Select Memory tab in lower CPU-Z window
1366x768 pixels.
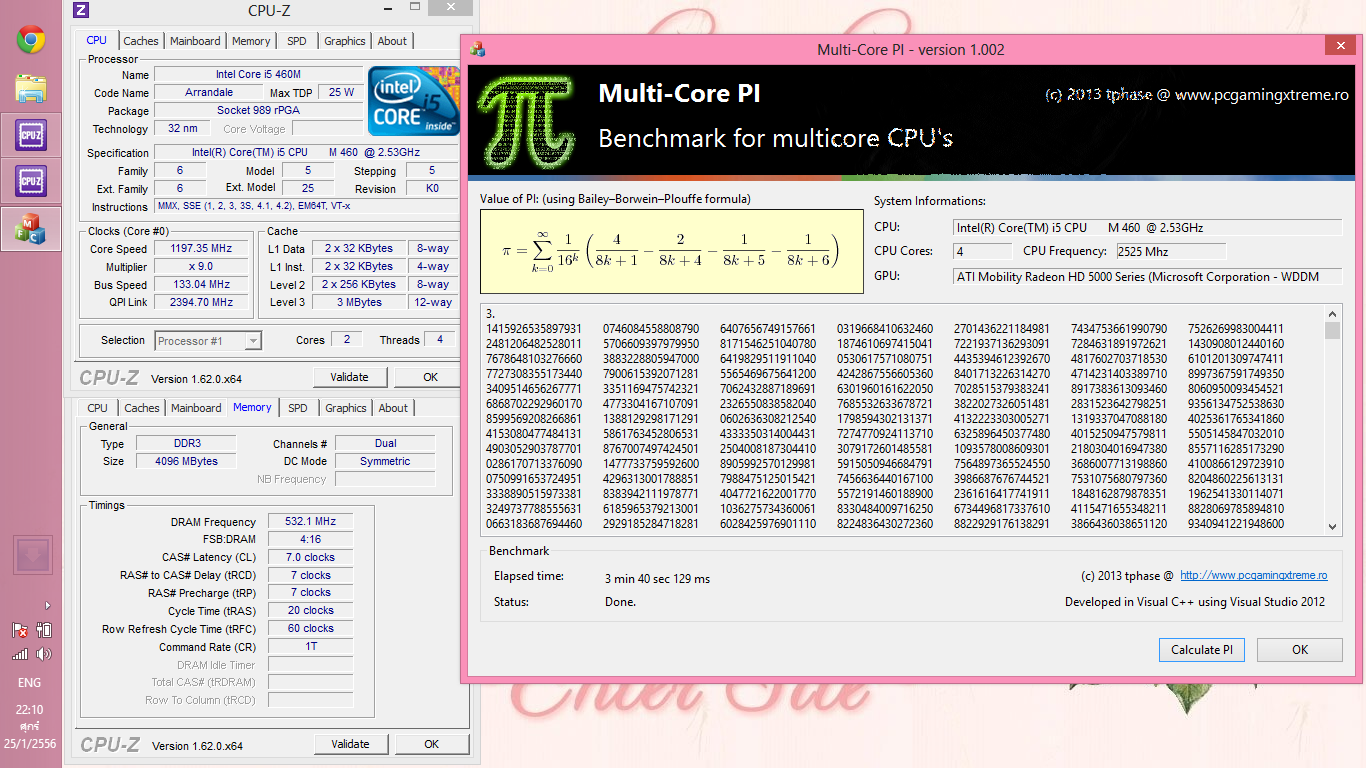(x=252, y=407)
